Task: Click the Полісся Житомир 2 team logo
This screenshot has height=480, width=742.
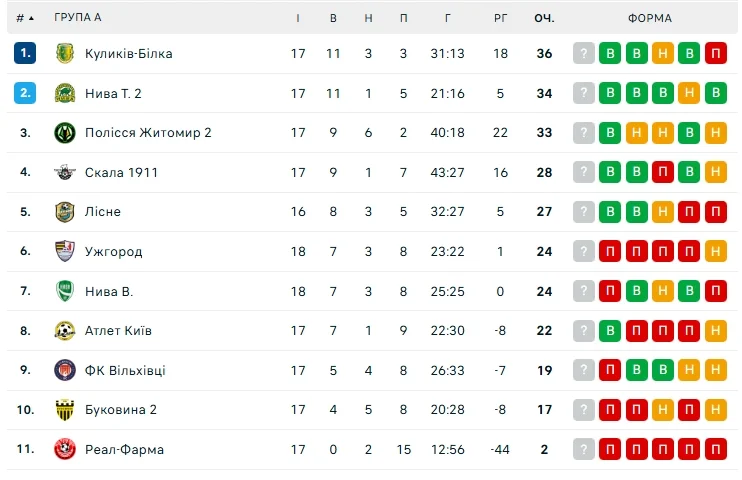Action: click(x=65, y=132)
